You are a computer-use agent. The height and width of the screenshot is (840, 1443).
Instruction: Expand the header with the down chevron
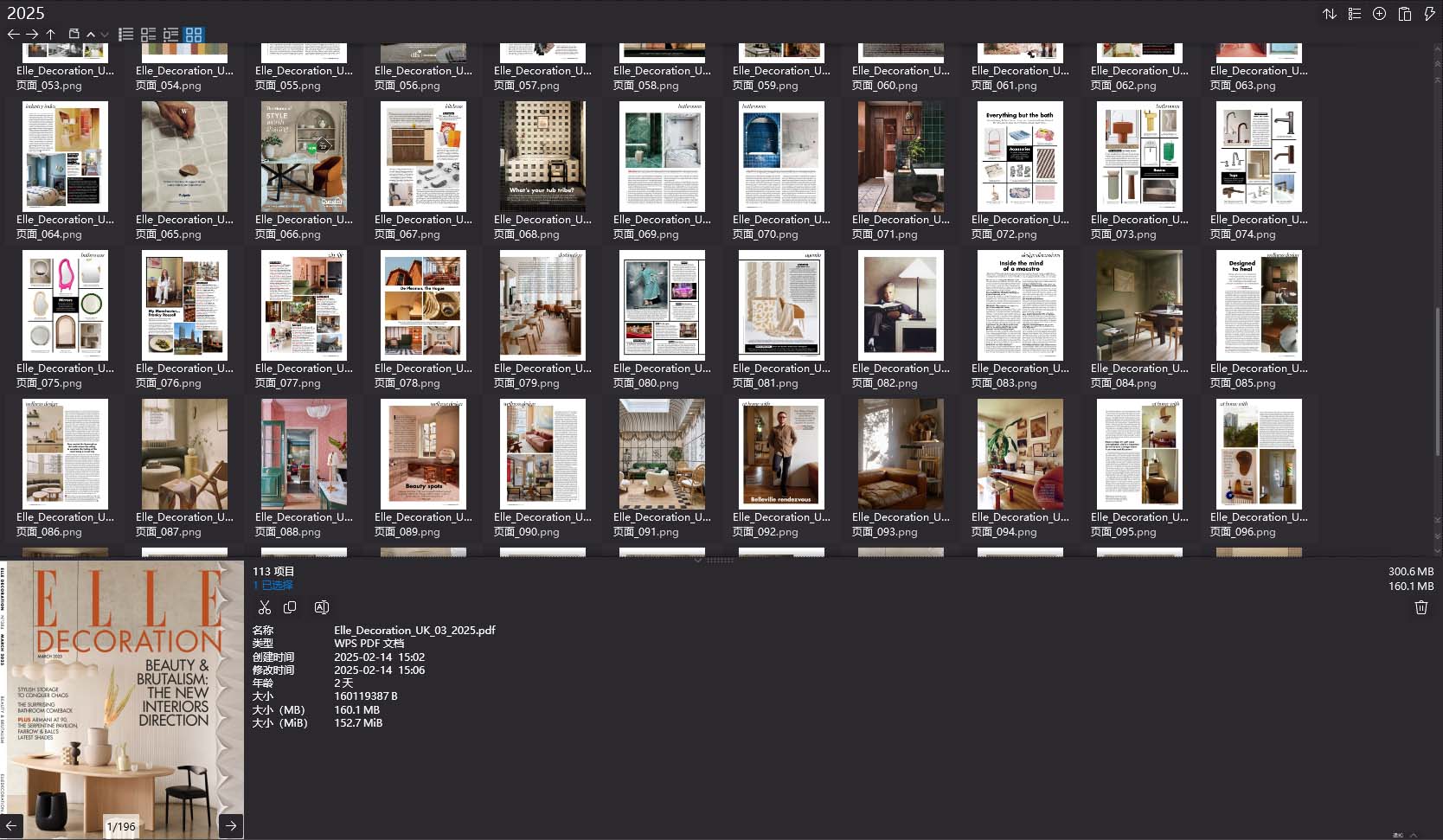105,35
